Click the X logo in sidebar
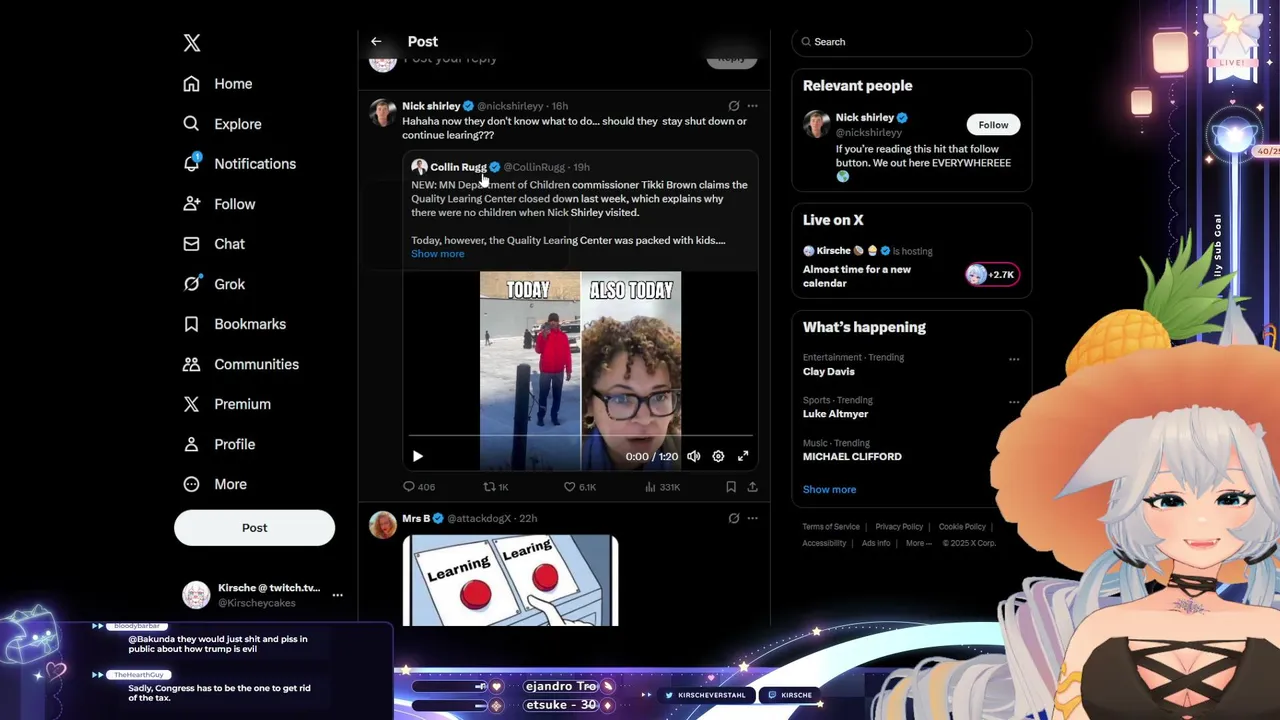Screen dimensions: 1280x720 tap(192, 42)
